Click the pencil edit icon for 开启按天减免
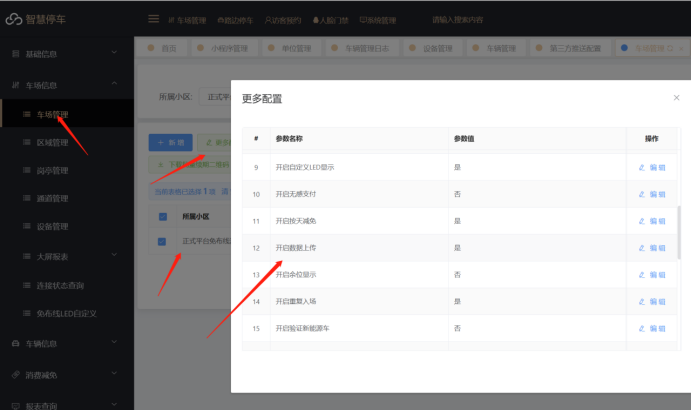 (x=642, y=221)
